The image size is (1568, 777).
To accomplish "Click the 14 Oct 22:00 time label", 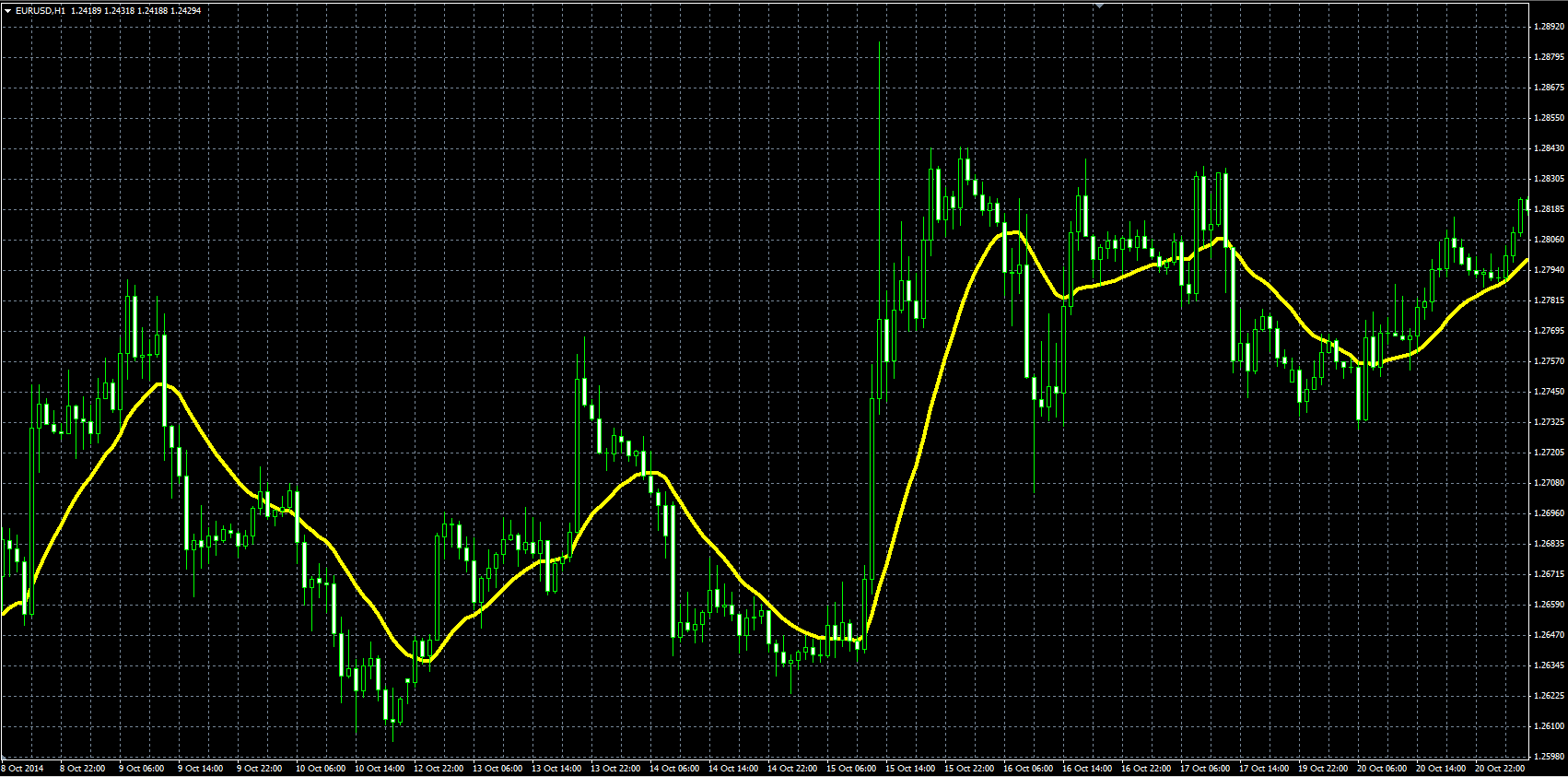I will coord(792,769).
